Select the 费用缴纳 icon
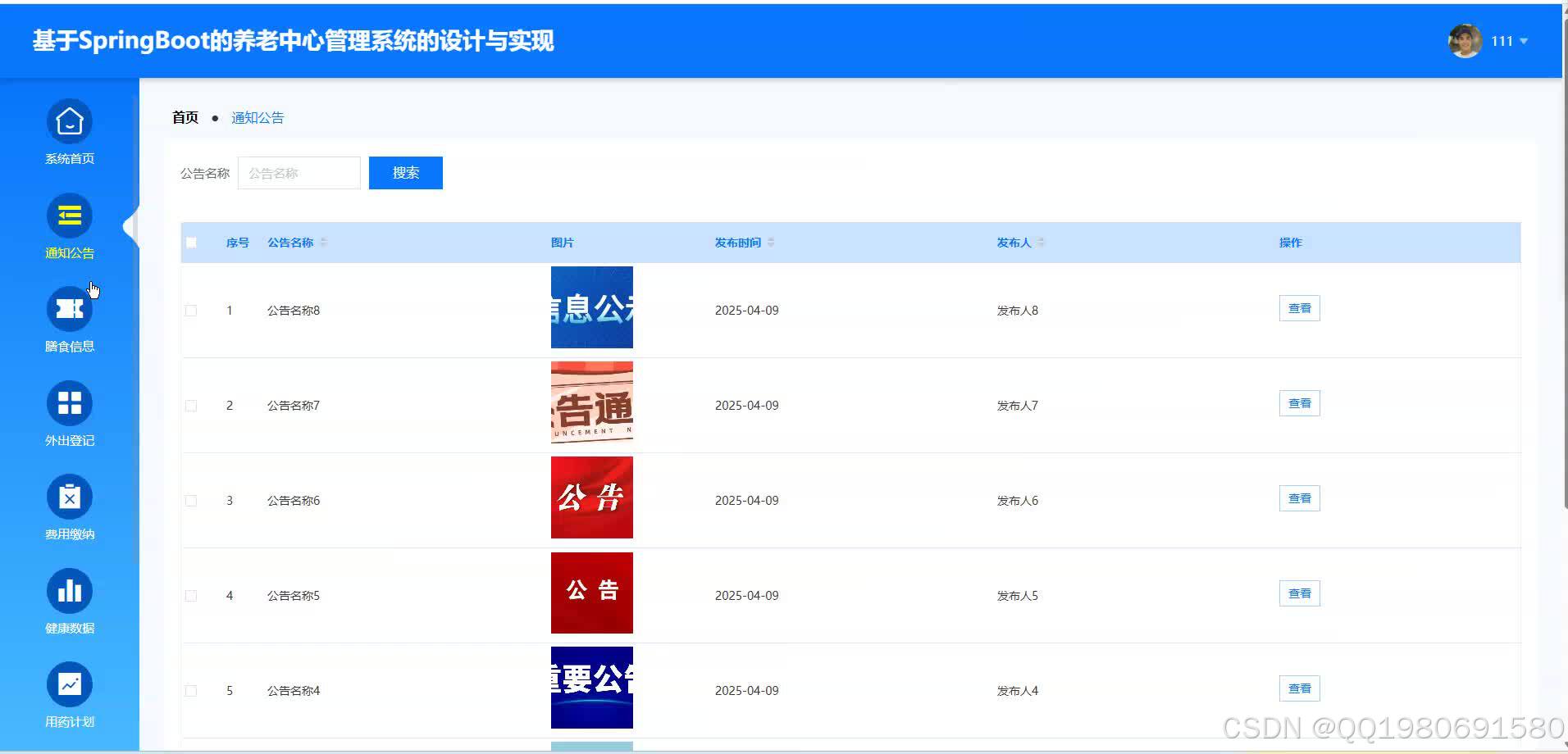The height and width of the screenshot is (754, 1568). pyautogui.click(x=70, y=497)
